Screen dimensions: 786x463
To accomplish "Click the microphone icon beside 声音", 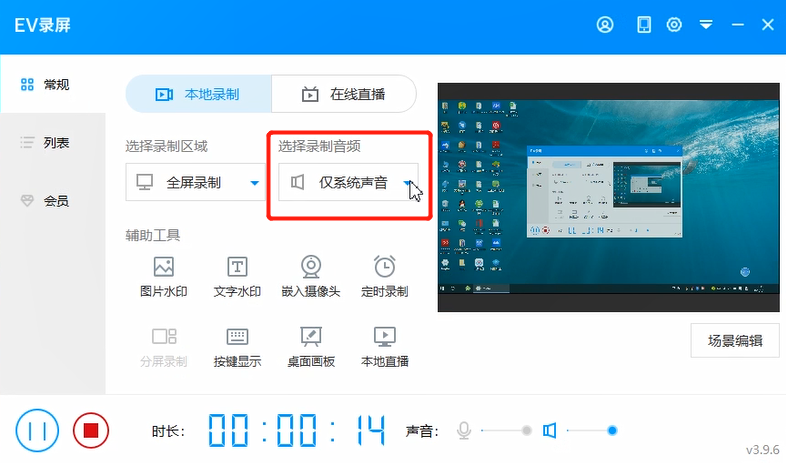I will pyautogui.click(x=464, y=430).
